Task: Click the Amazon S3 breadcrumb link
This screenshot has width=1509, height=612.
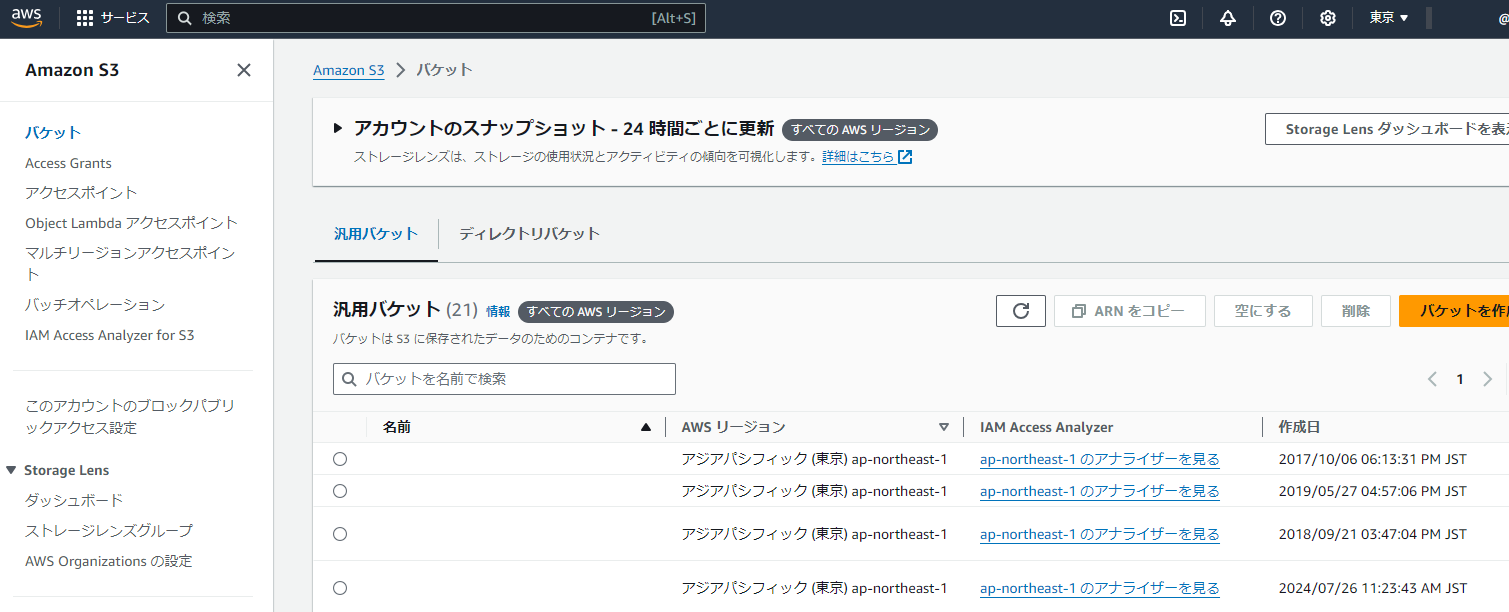Action: click(x=348, y=70)
